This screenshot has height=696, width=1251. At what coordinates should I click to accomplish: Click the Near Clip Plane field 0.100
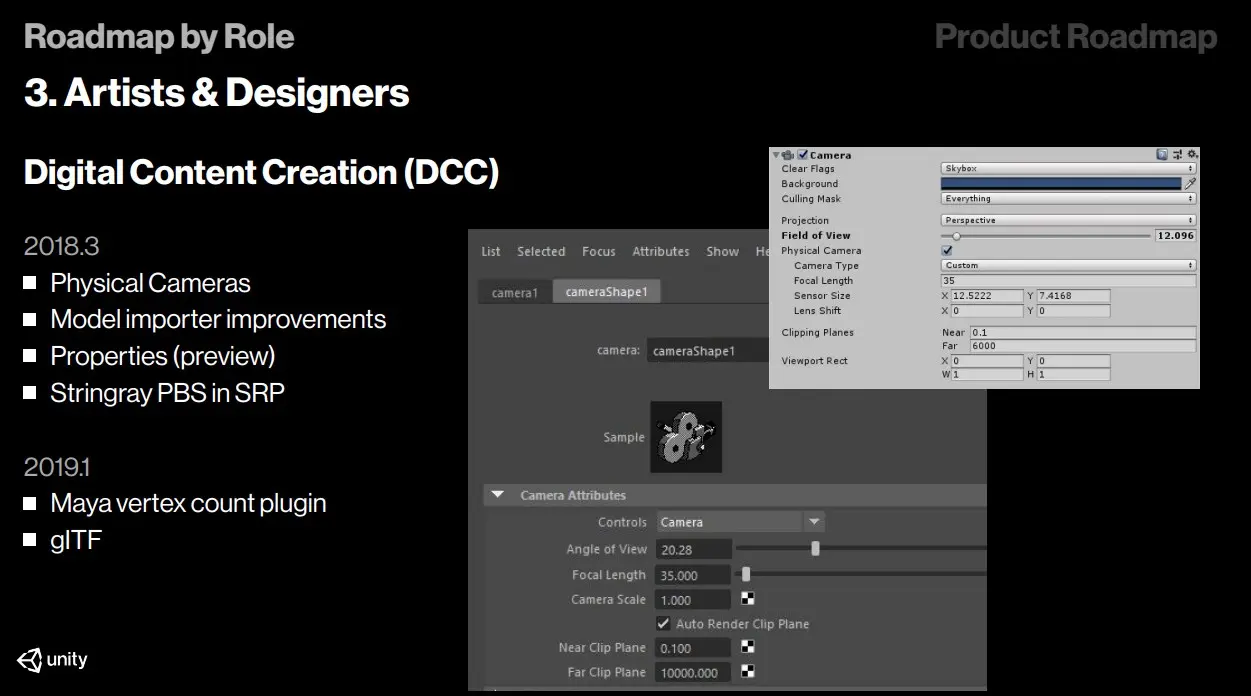(693, 648)
